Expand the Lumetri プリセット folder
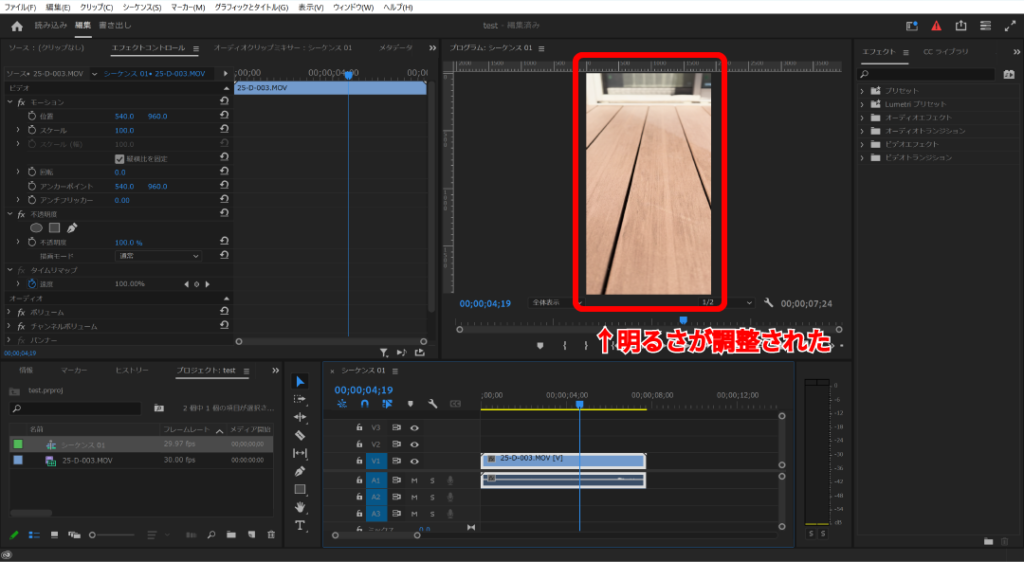This screenshot has width=1024, height=562. [x=862, y=104]
